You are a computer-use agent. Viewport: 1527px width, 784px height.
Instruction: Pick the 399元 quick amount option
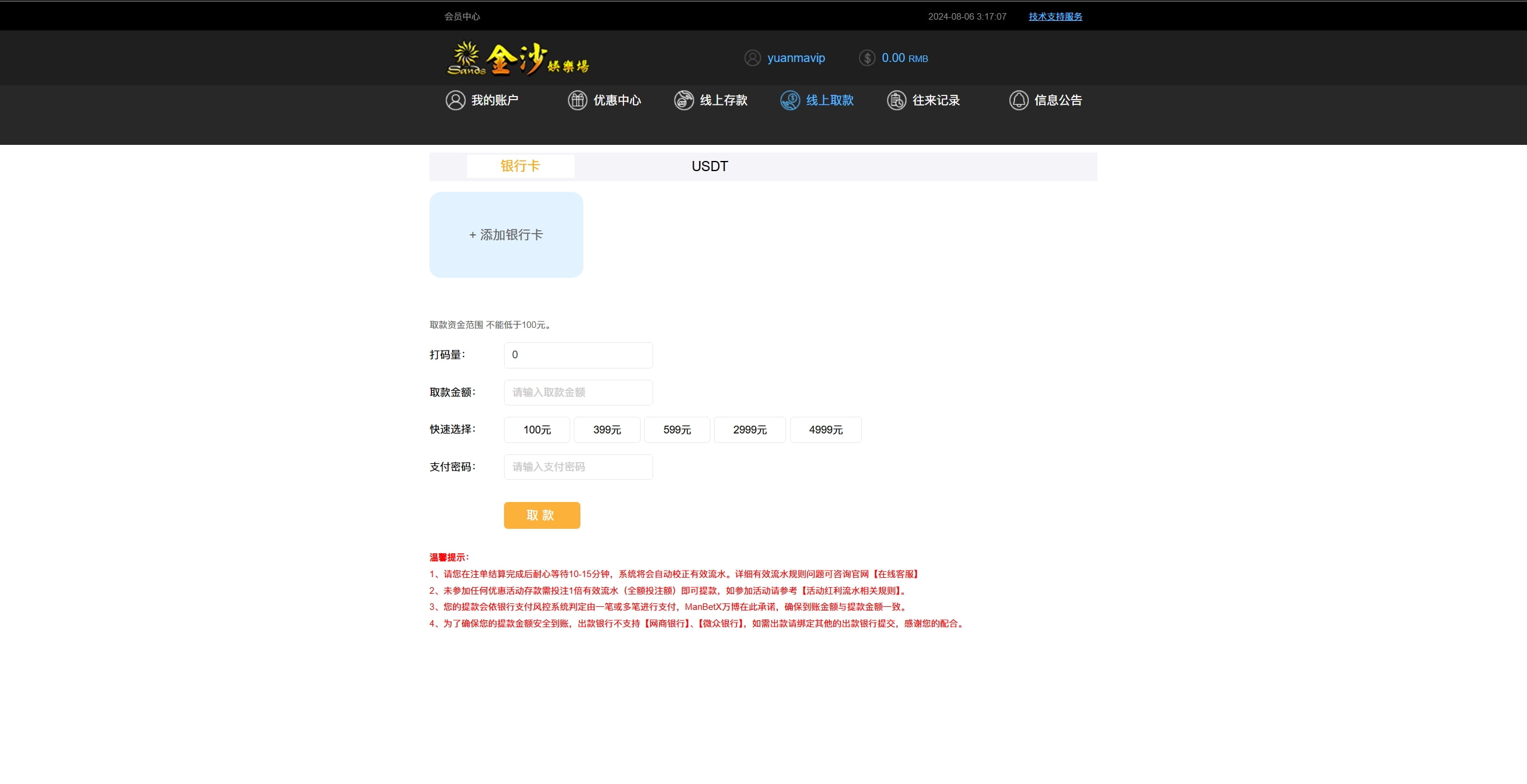click(607, 430)
